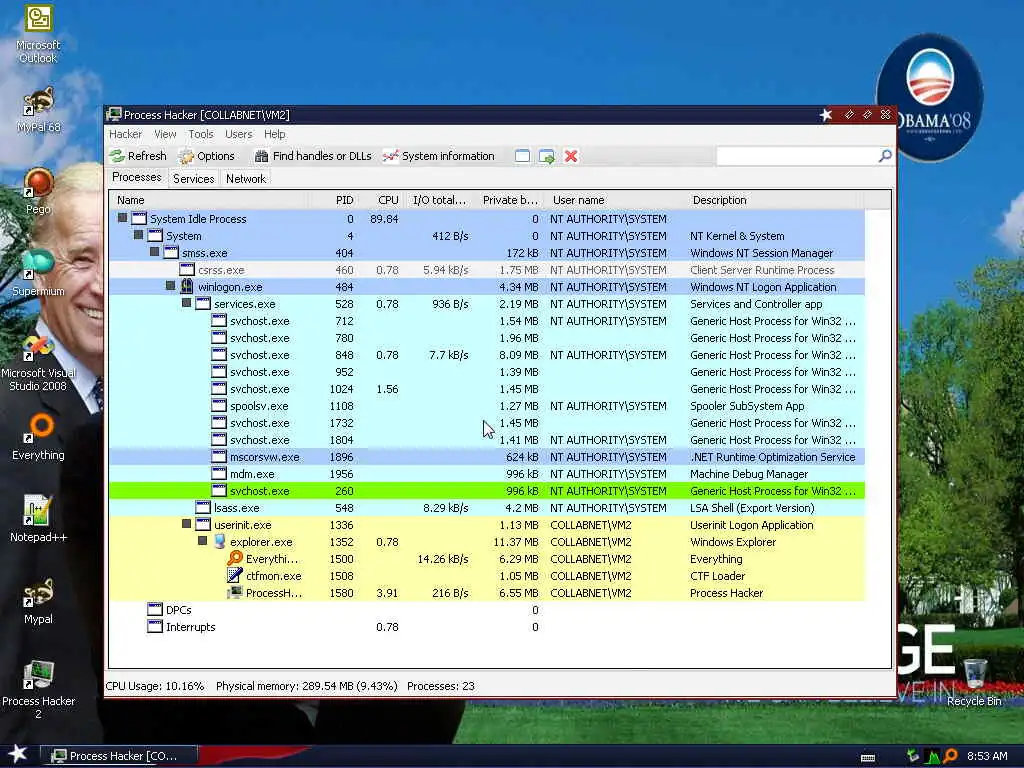Select the MyPal 68 desktop icon
This screenshot has width=1024, height=768.
point(38,110)
